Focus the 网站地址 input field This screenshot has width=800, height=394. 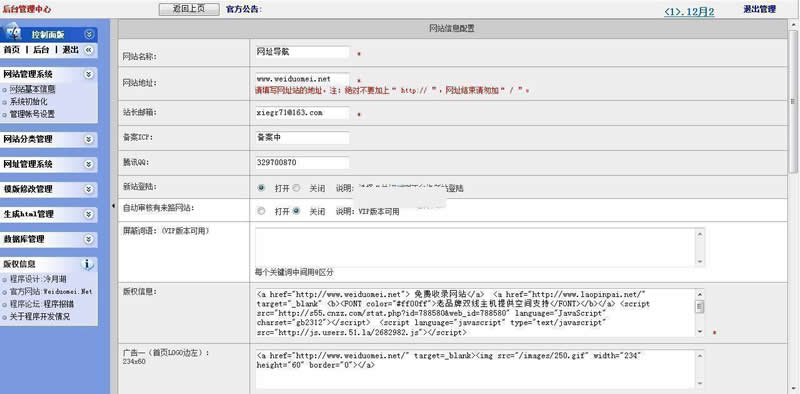point(302,79)
